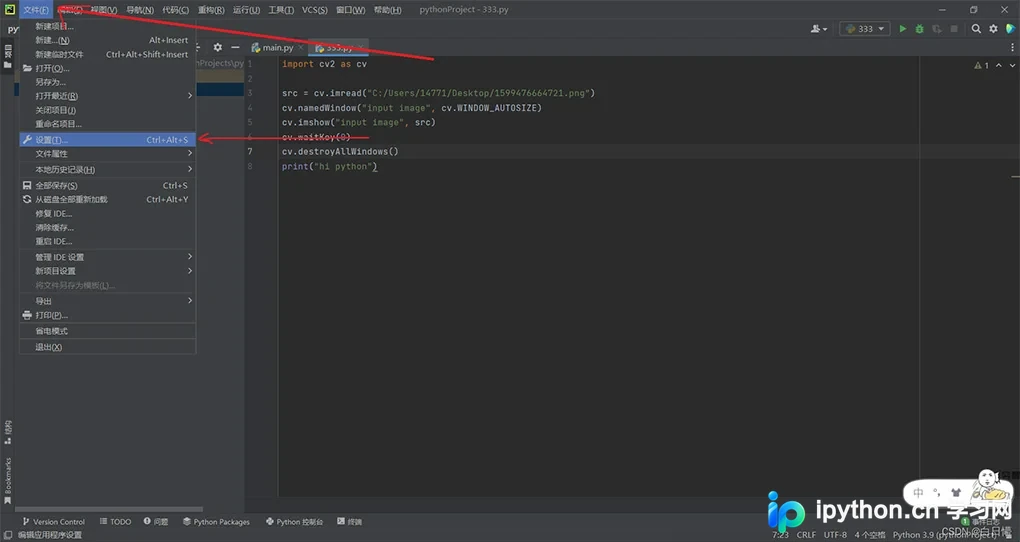1020x542 pixels.
Task: Open the 帮助(H) menu
Action: (388, 10)
